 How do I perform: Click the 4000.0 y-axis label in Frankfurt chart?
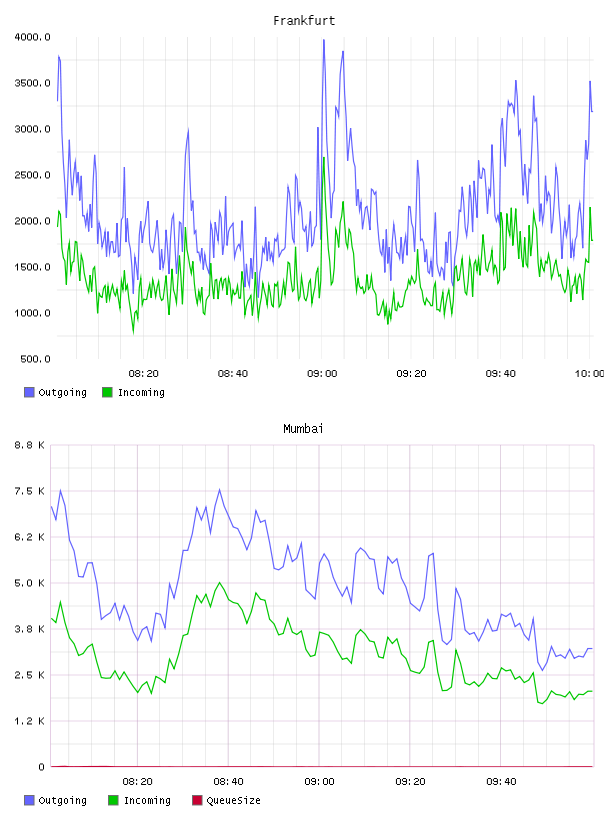(x=32, y=37)
